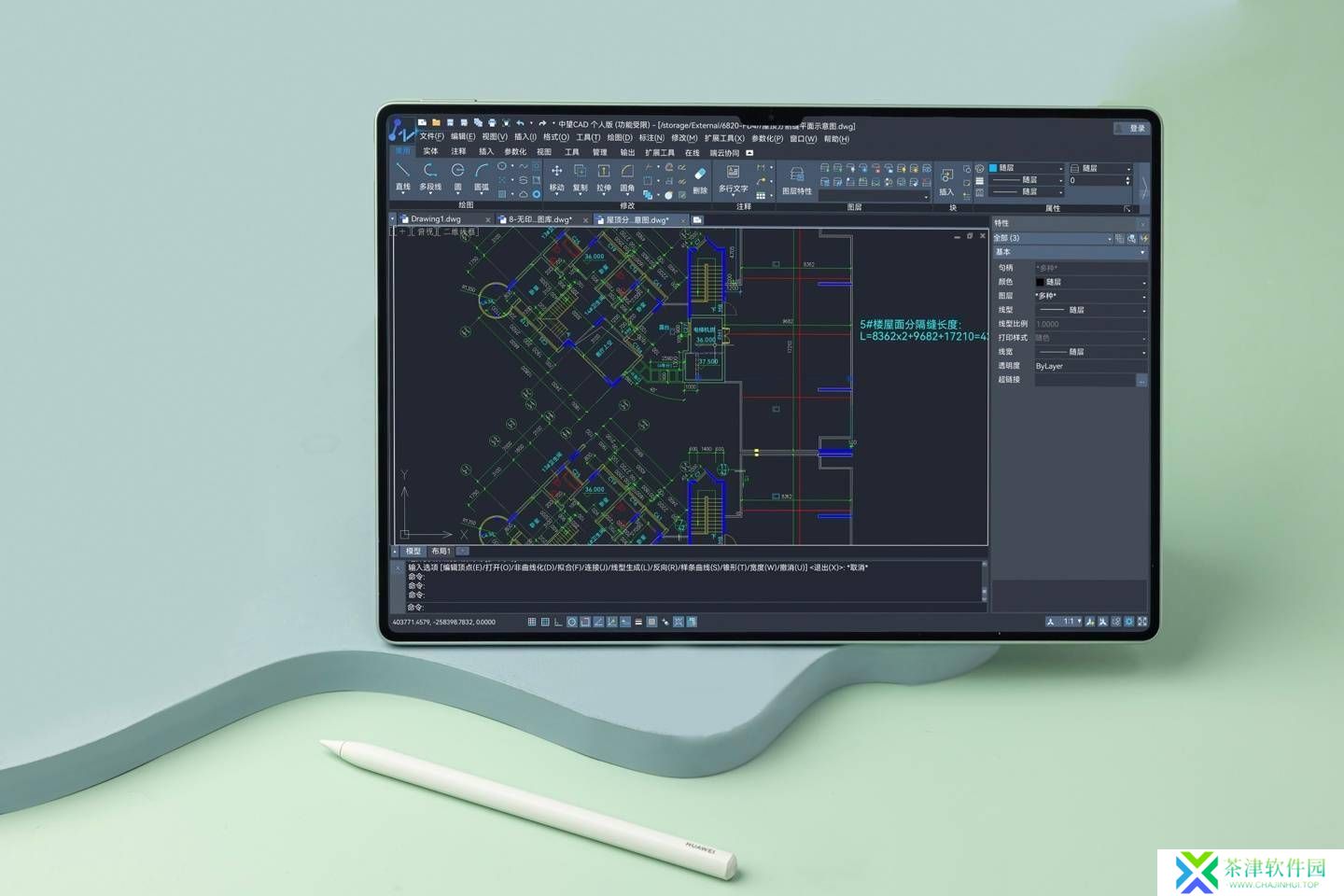Close the Drawing1.dwg tab
The width and height of the screenshot is (1344, 896).
(488, 220)
